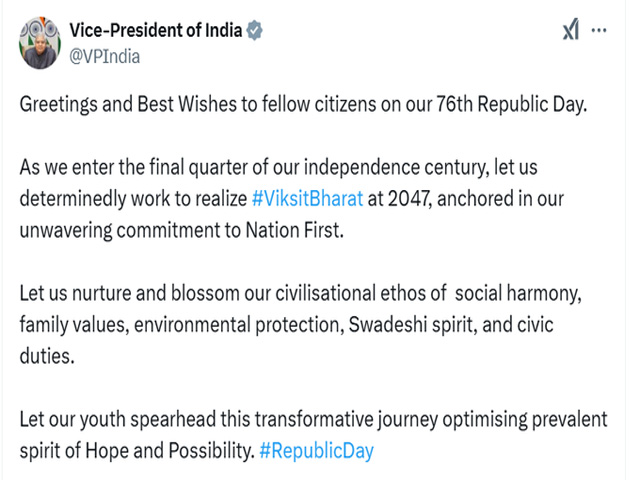Click the 'determinedly work to realize' text

133,199
